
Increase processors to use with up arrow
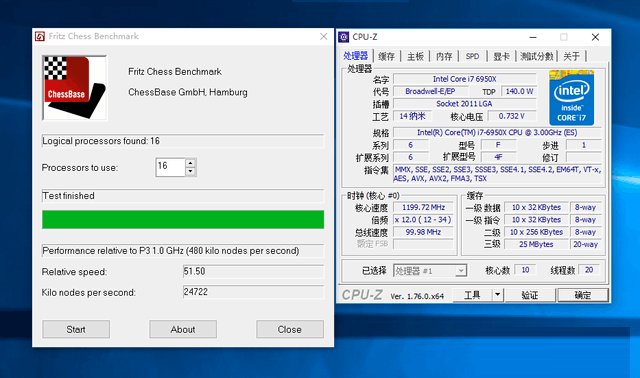[x=190, y=163]
